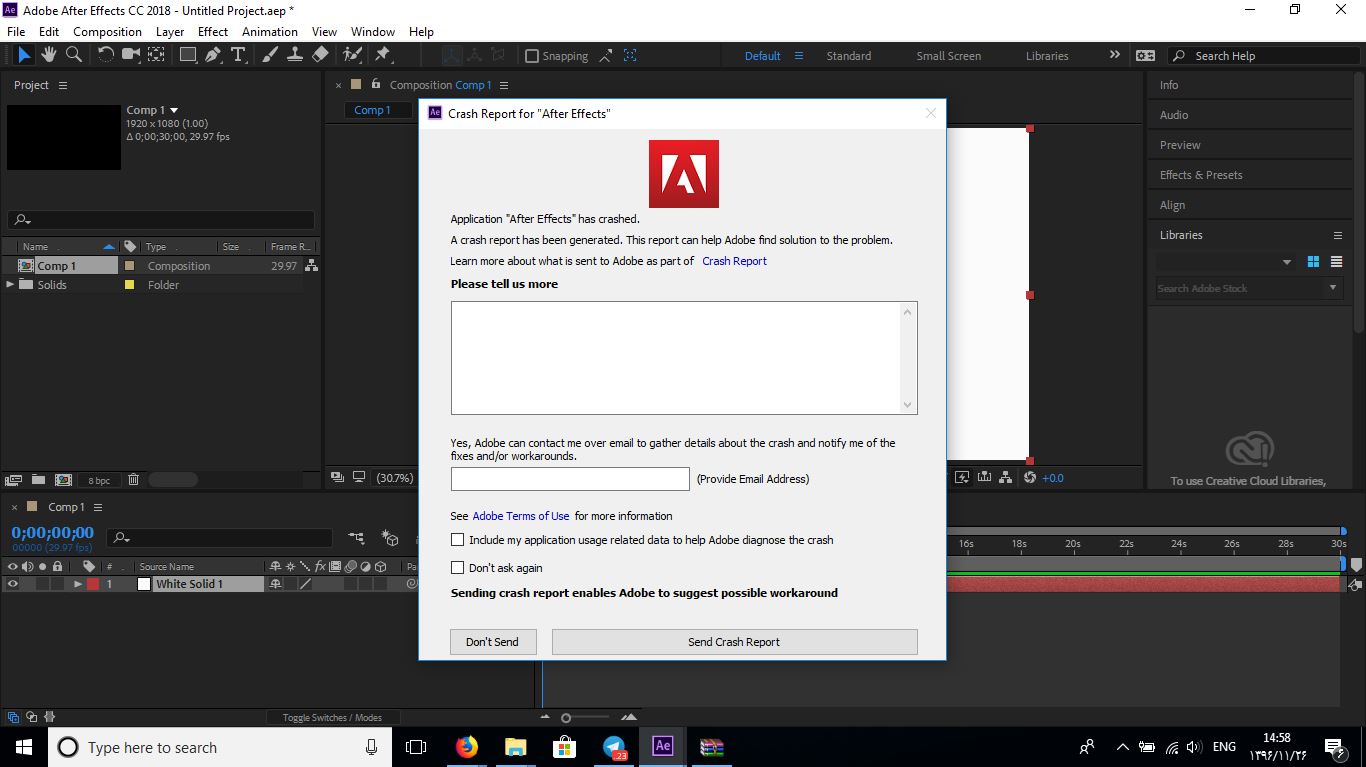Select the Unified Camera tool
The image size is (1366, 767).
pos(131,55)
